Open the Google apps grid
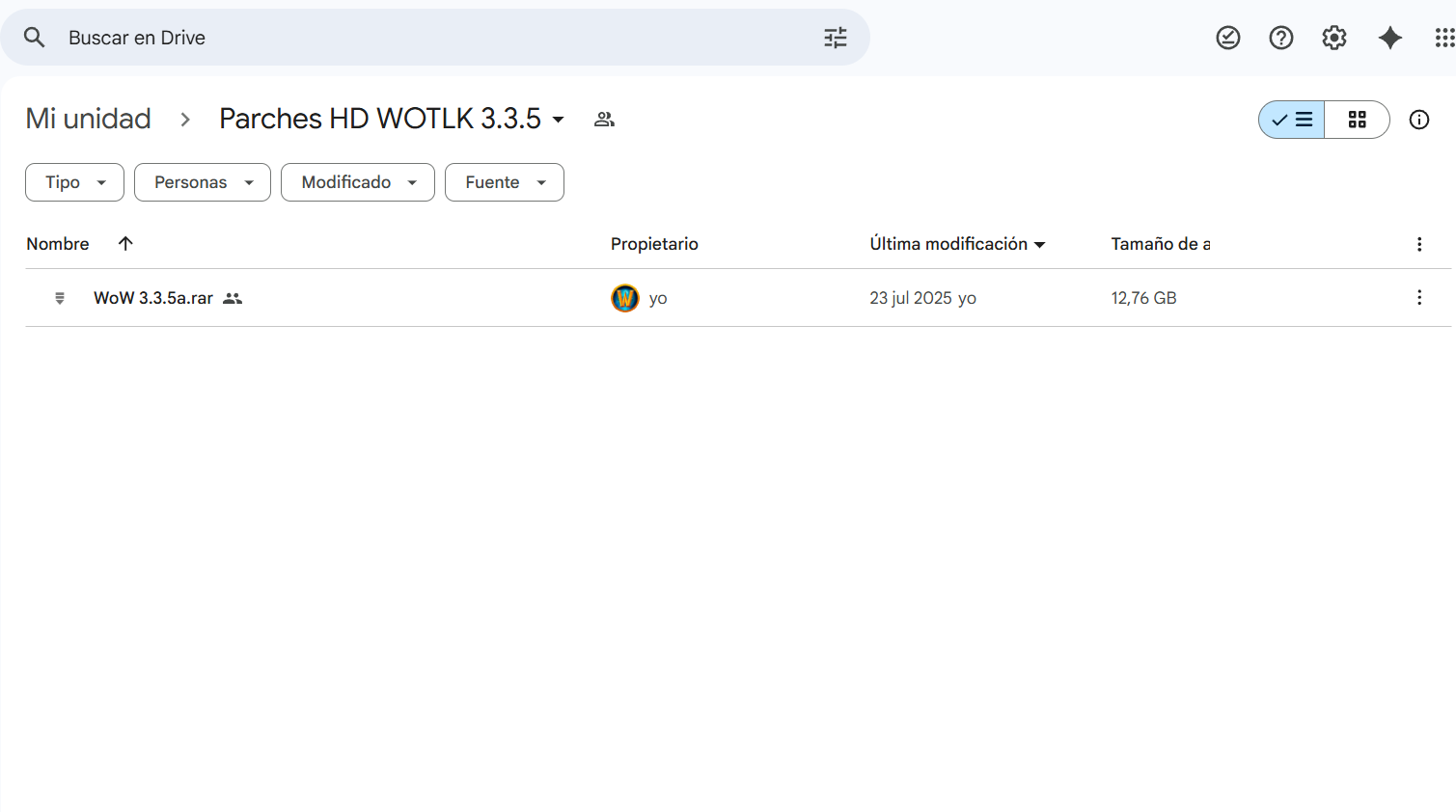Screen dimensions: 1456x812 click(1443, 38)
